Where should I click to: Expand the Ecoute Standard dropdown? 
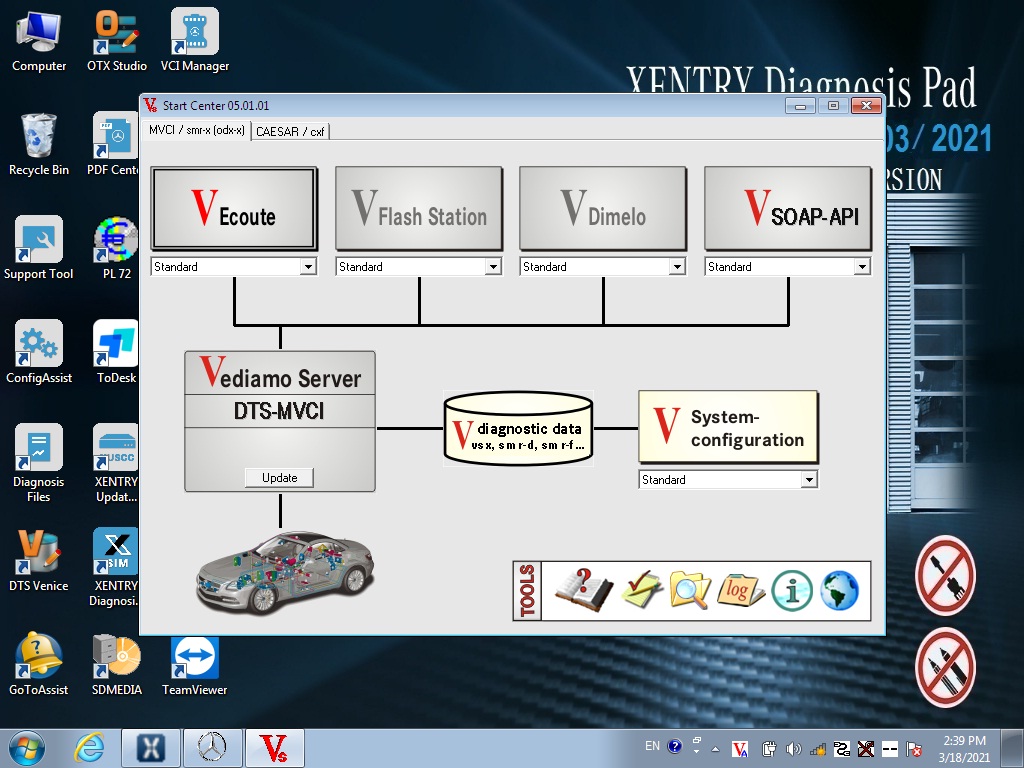pyautogui.click(x=308, y=267)
